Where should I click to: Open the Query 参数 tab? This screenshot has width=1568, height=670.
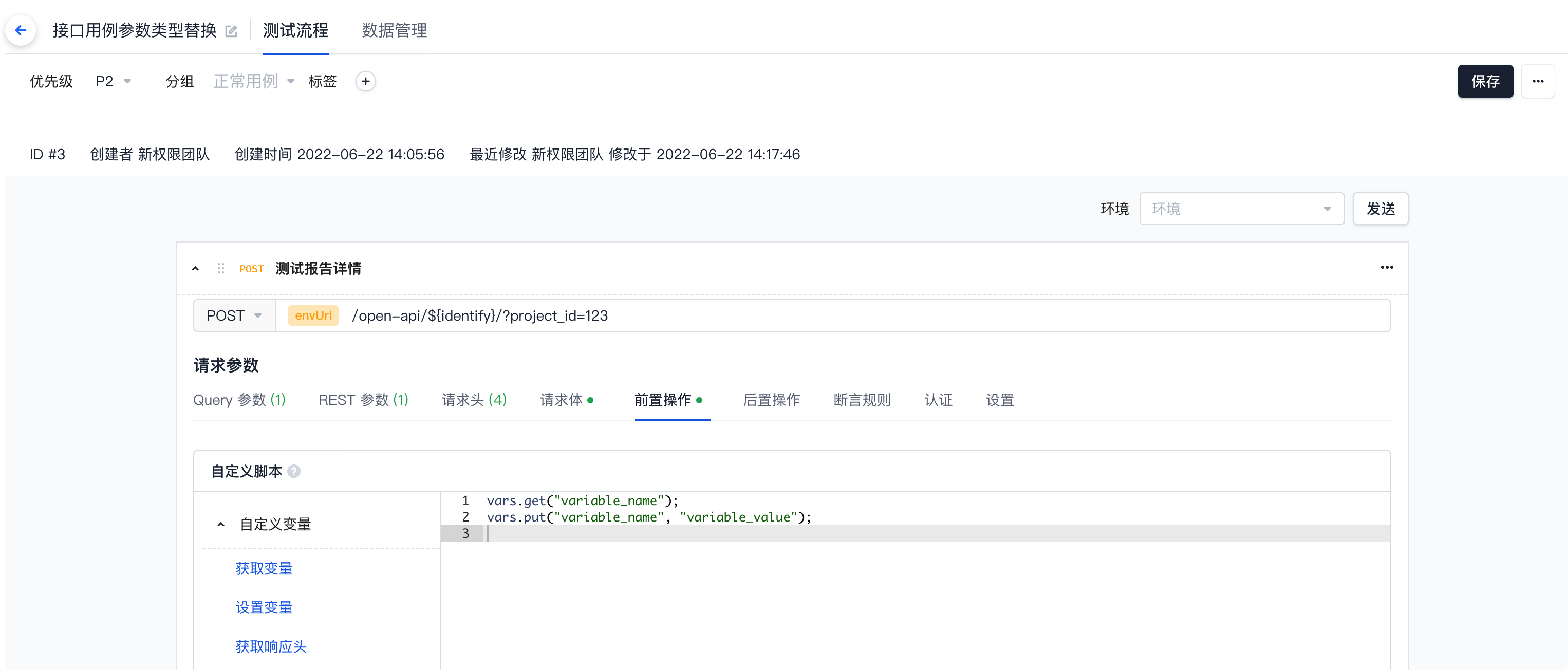click(x=239, y=399)
